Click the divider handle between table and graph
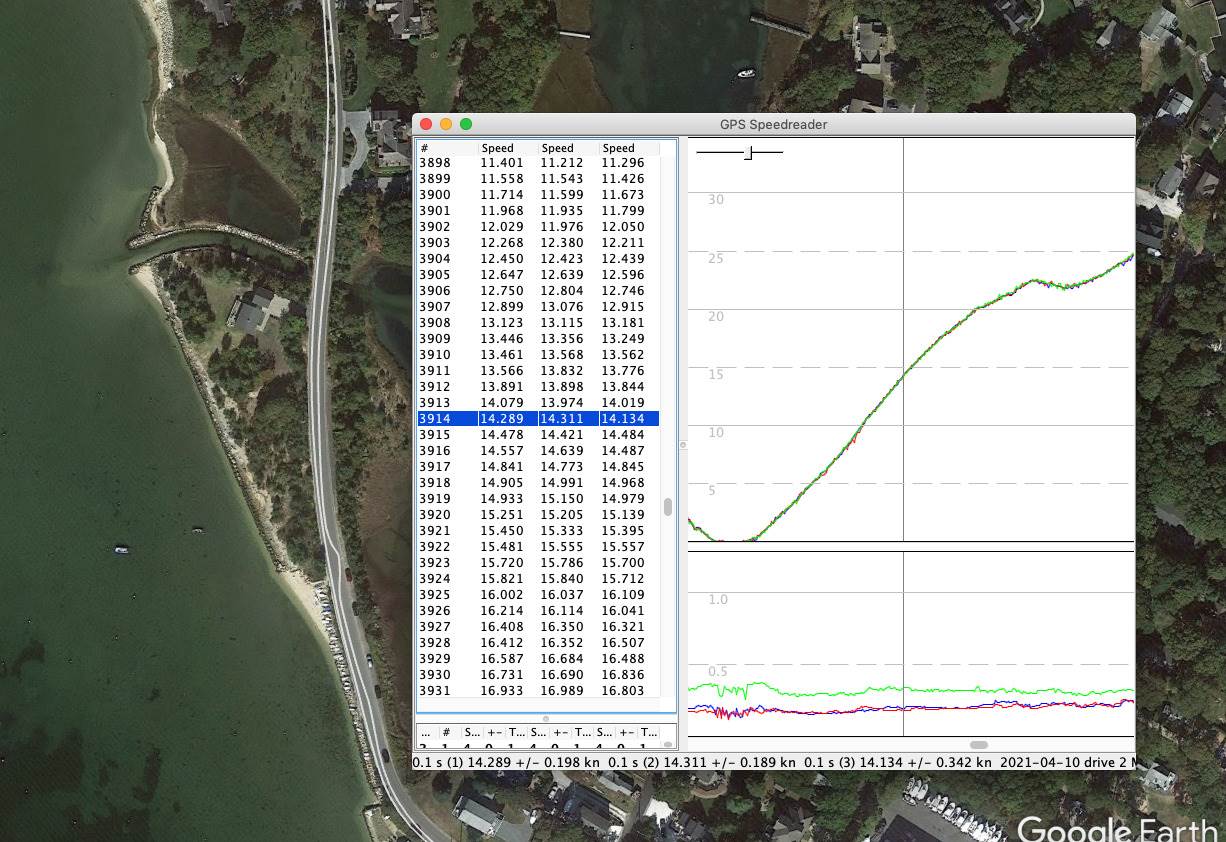This screenshot has width=1226, height=842. click(683, 445)
